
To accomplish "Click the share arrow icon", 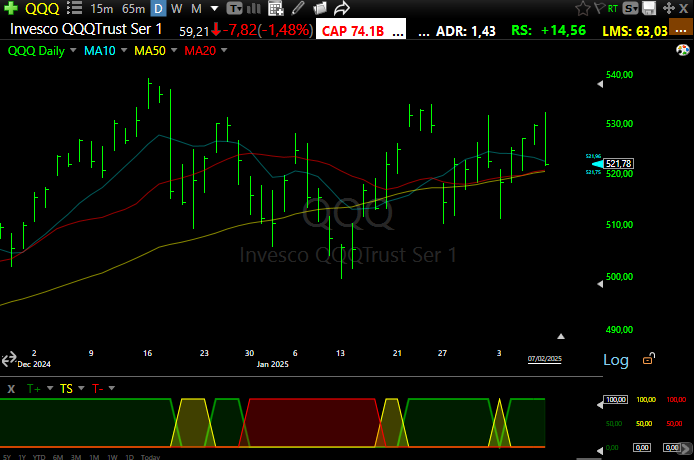I will [342, 8].
